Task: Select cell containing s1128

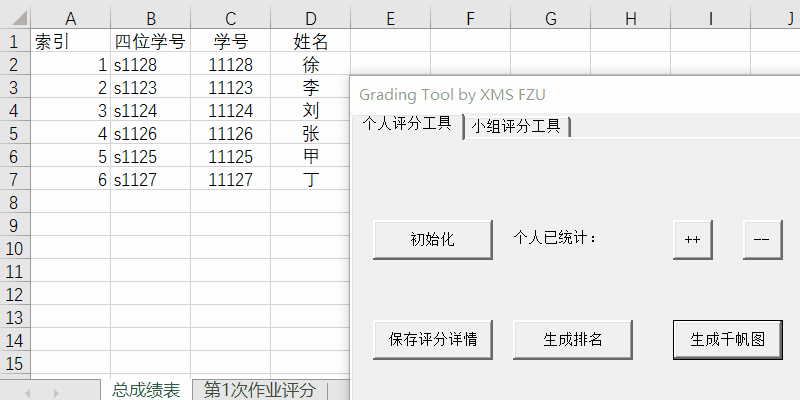Action: pyautogui.click(x=151, y=63)
